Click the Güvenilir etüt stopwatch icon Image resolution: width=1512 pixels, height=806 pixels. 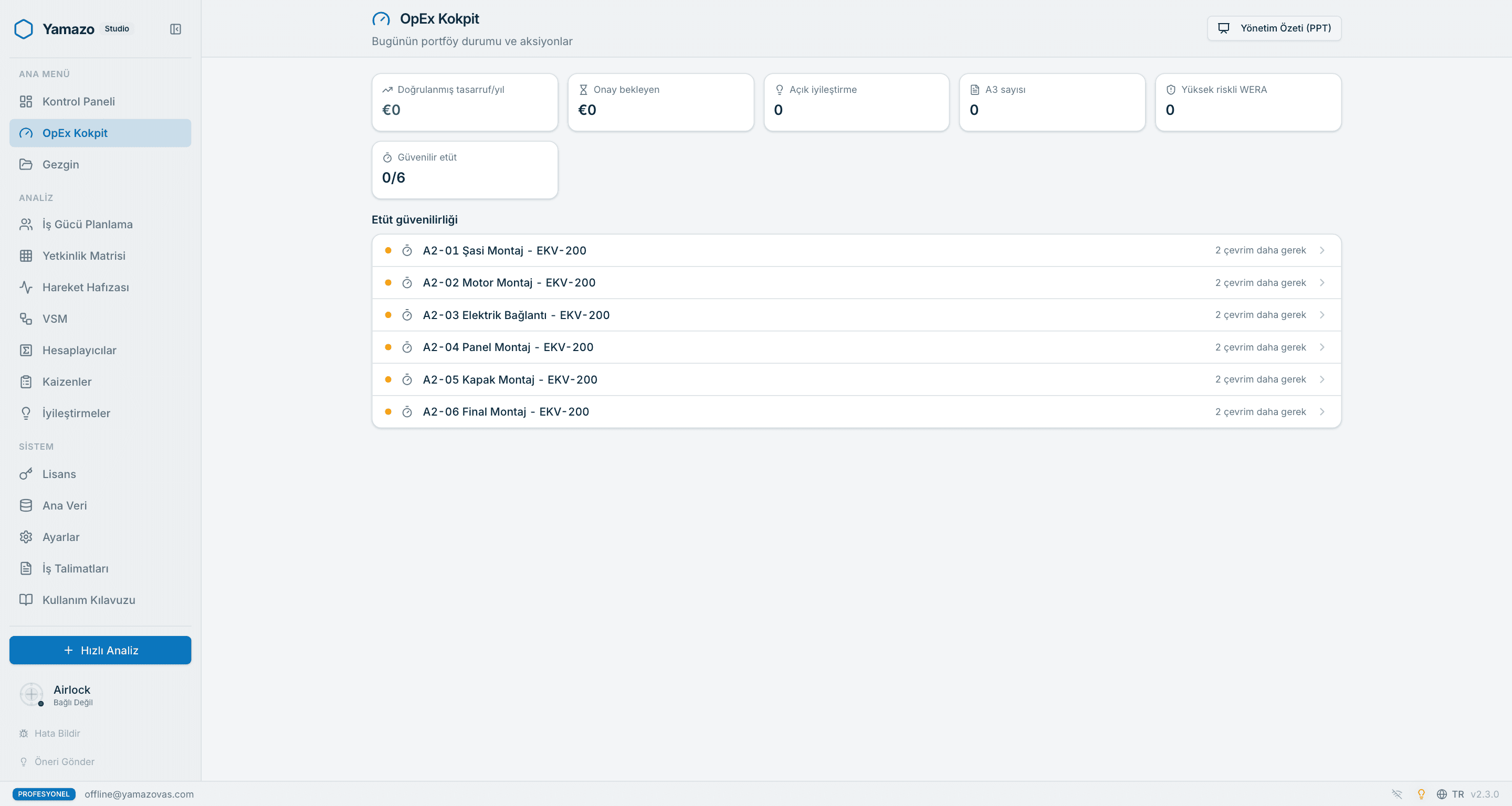pyautogui.click(x=387, y=157)
